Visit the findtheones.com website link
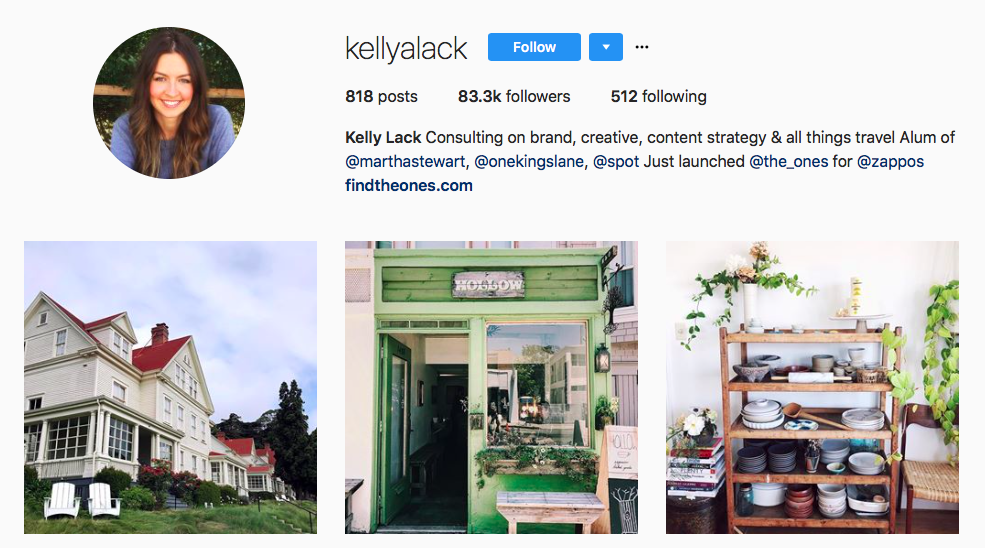This screenshot has width=985, height=548. [x=409, y=185]
